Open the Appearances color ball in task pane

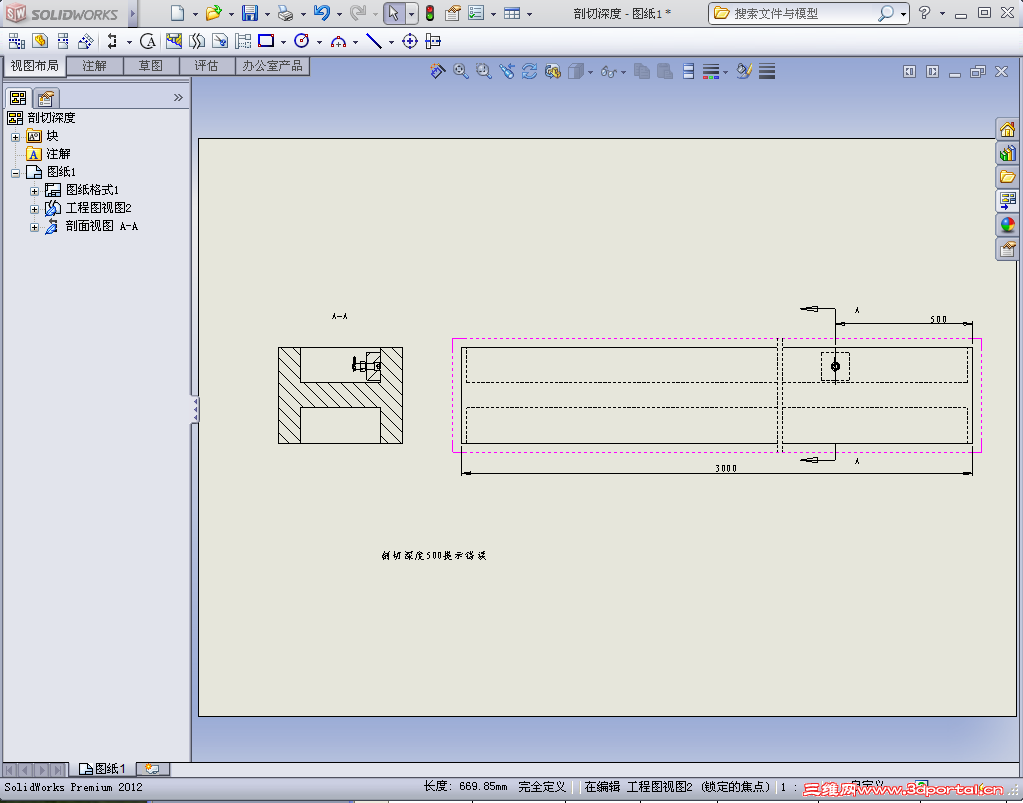pyautogui.click(x=1007, y=225)
